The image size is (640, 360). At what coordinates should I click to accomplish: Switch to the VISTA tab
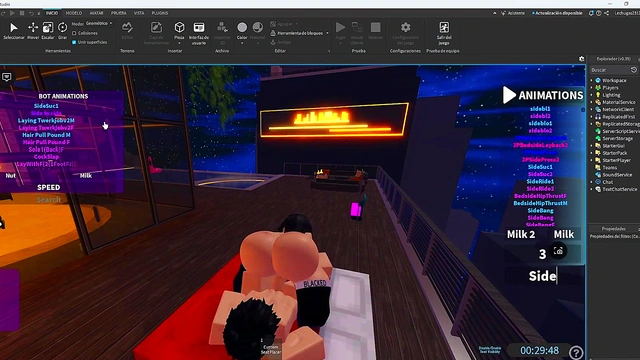coord(139,13)
